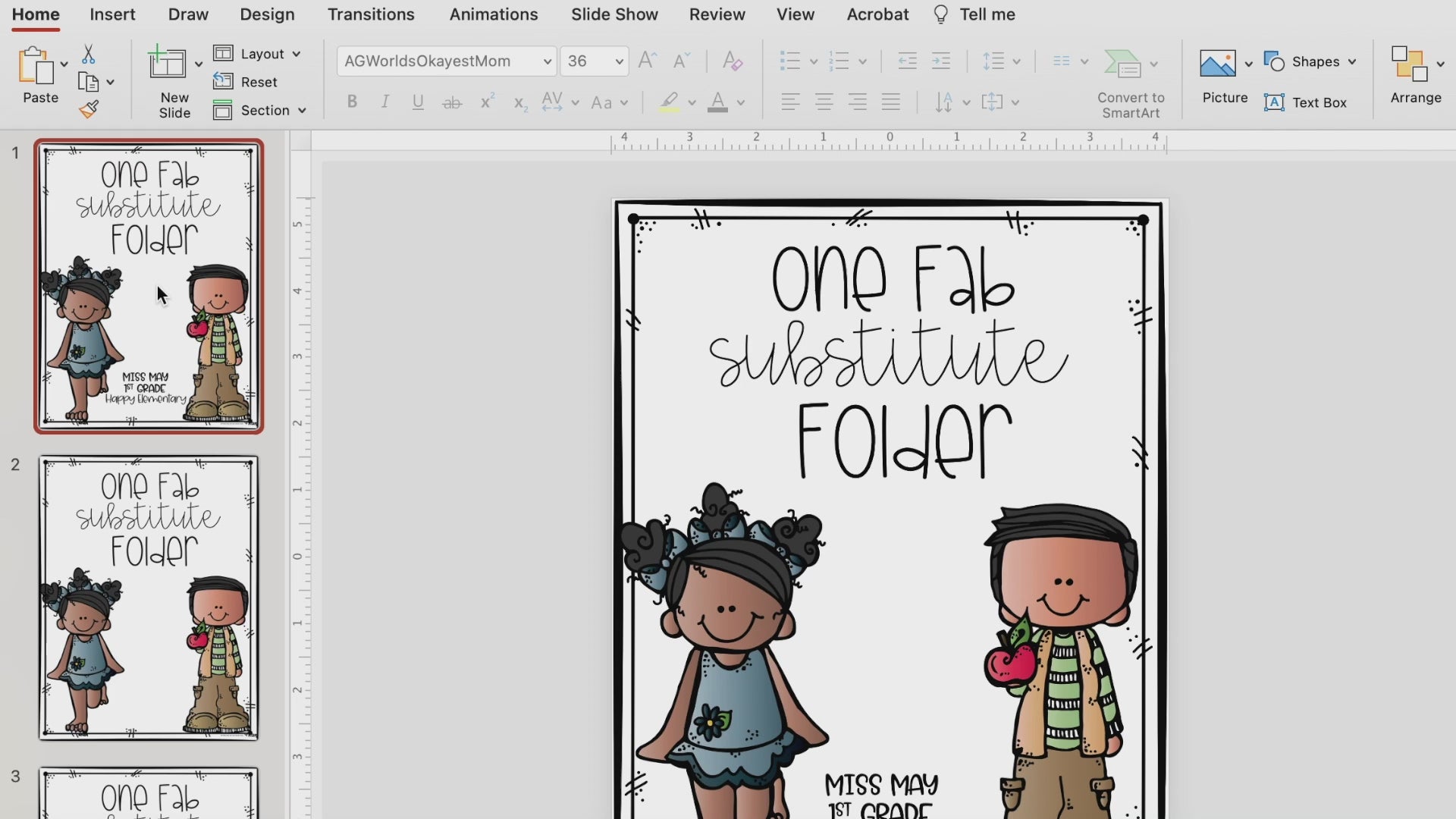Decrease font size with small A
This screenshot has height=819, width=1456.
[x=681, y=61]
